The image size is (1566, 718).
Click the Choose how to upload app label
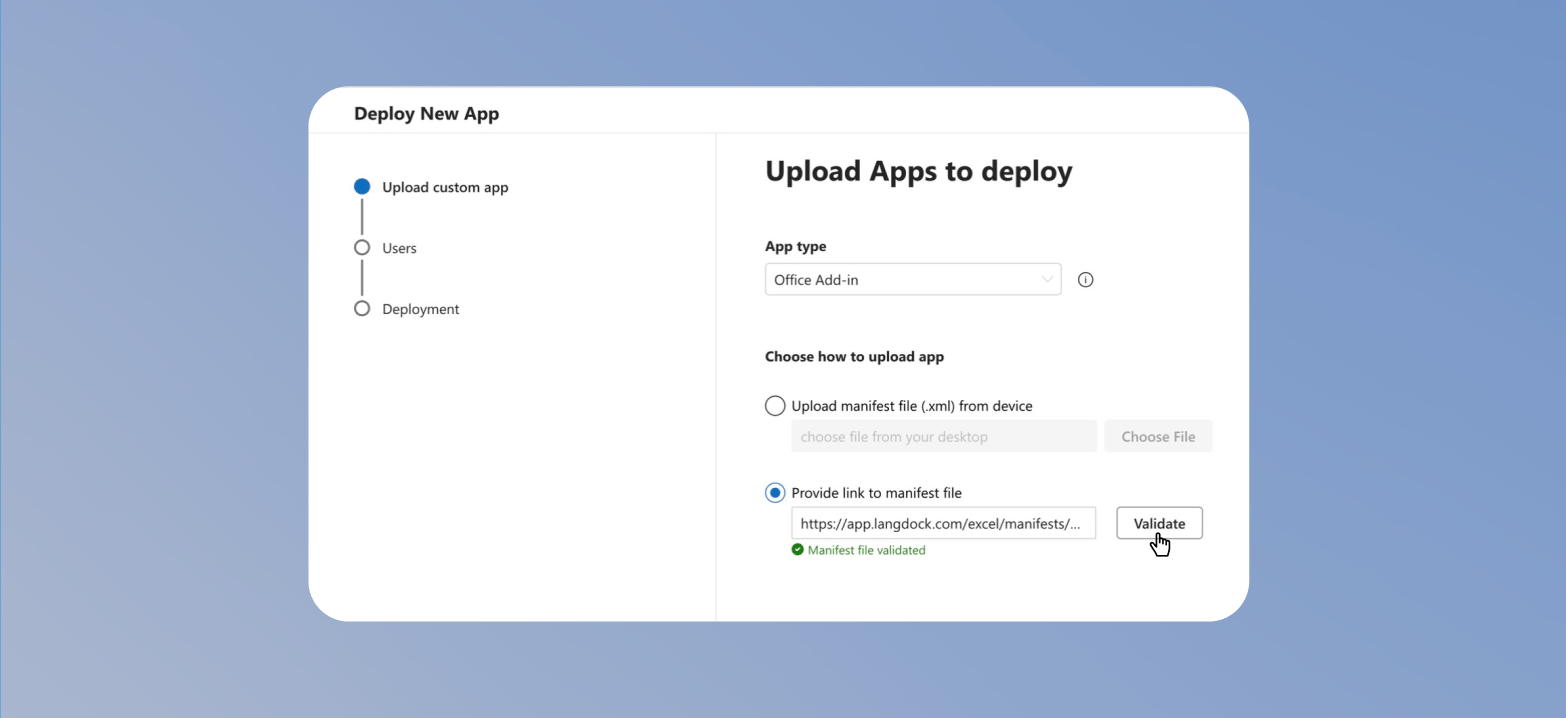(854, 356)
